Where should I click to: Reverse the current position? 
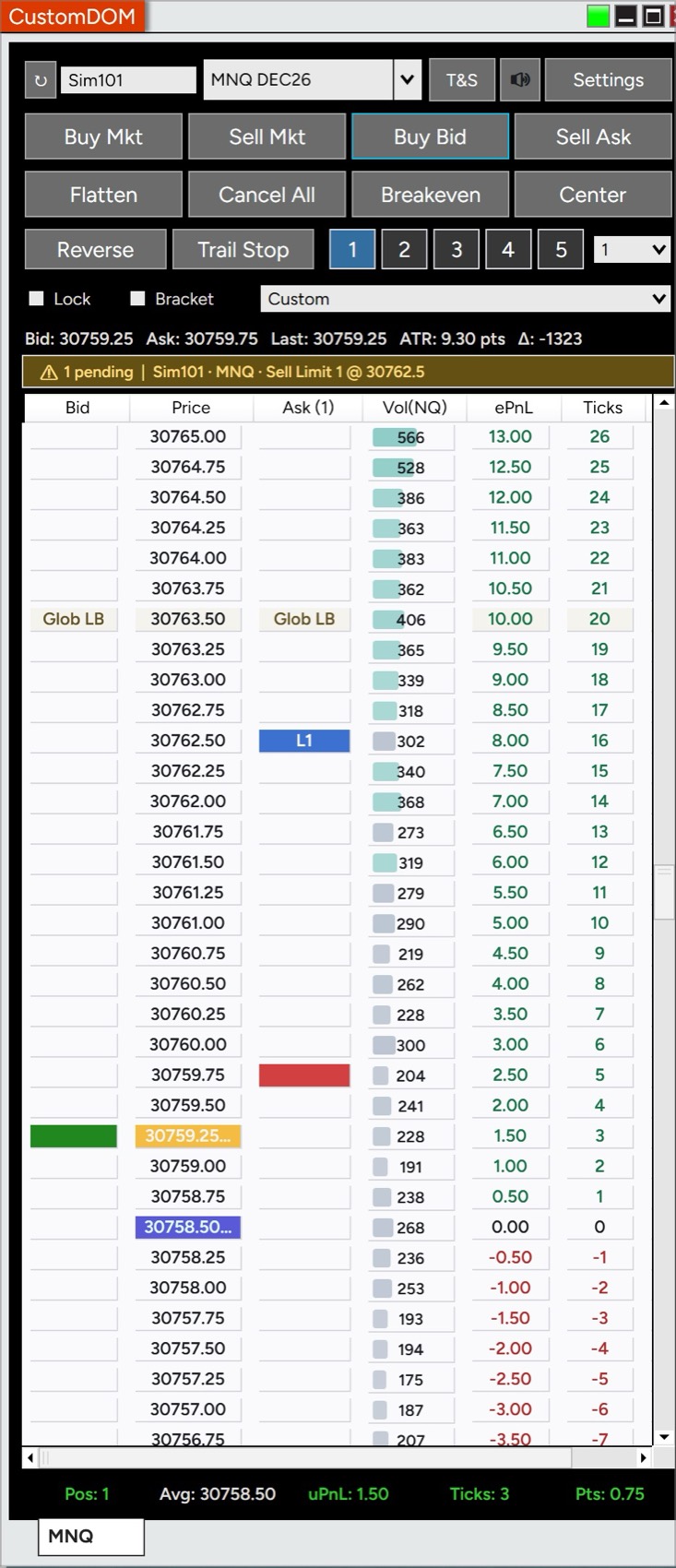click(x=96, y=250)
